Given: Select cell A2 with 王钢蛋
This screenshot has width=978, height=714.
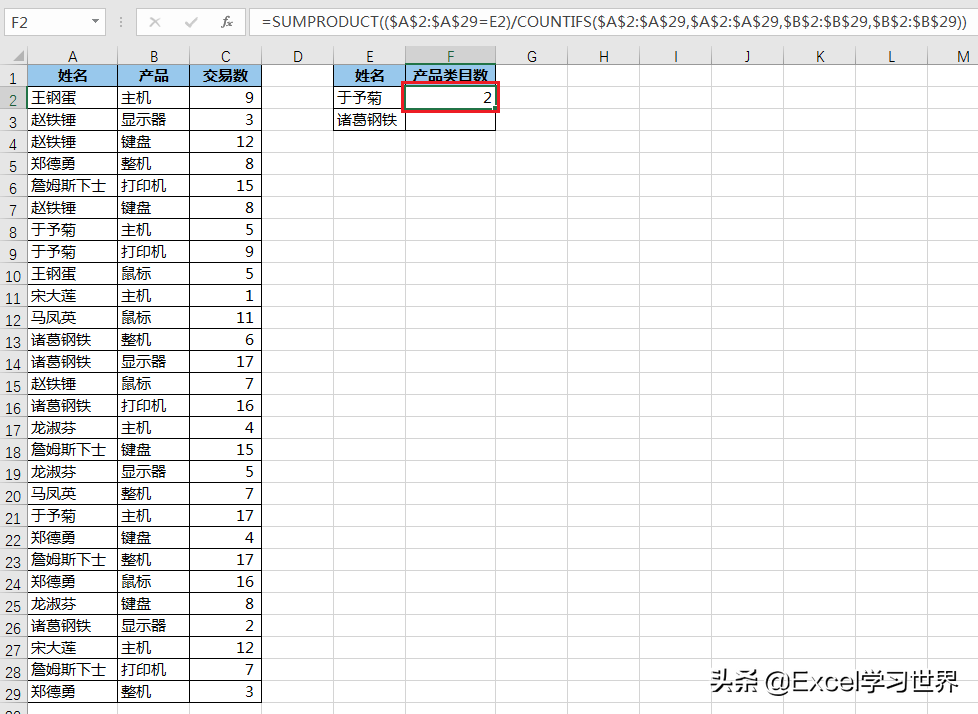Looking at the screenshot, I should 72,97.
